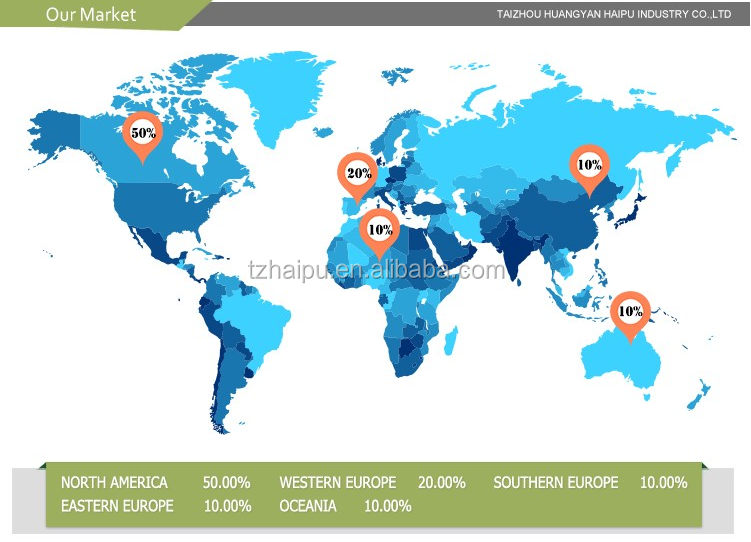Click the WESTERN EUROPE legend label

point(337,482)
